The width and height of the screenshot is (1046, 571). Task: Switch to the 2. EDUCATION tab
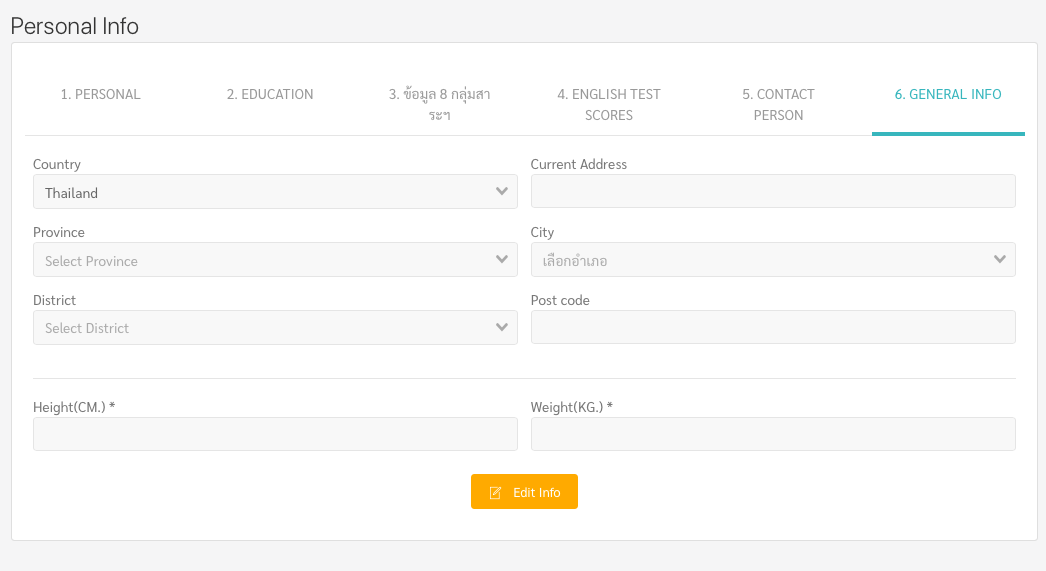point(270,95)
